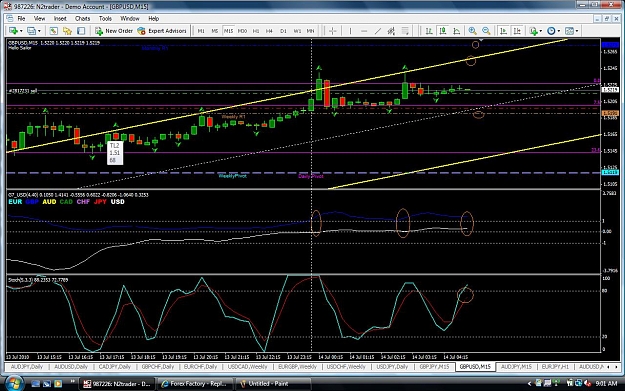Select the vertical line drawing tool
The width and height of the screenshot is (625, 391).
(350, 31)
